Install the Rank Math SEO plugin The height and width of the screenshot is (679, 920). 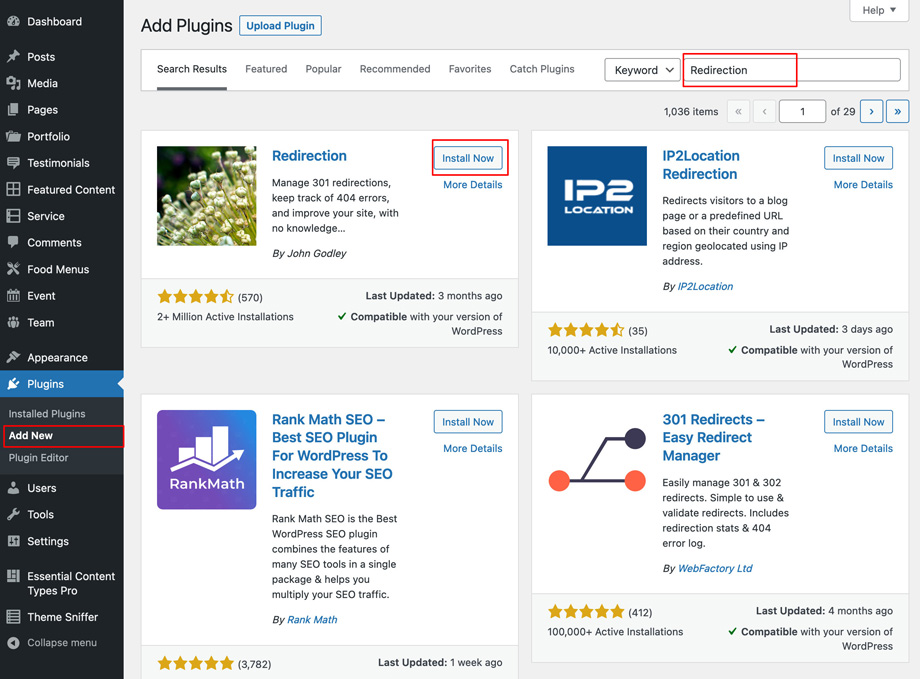coord(468,422)
